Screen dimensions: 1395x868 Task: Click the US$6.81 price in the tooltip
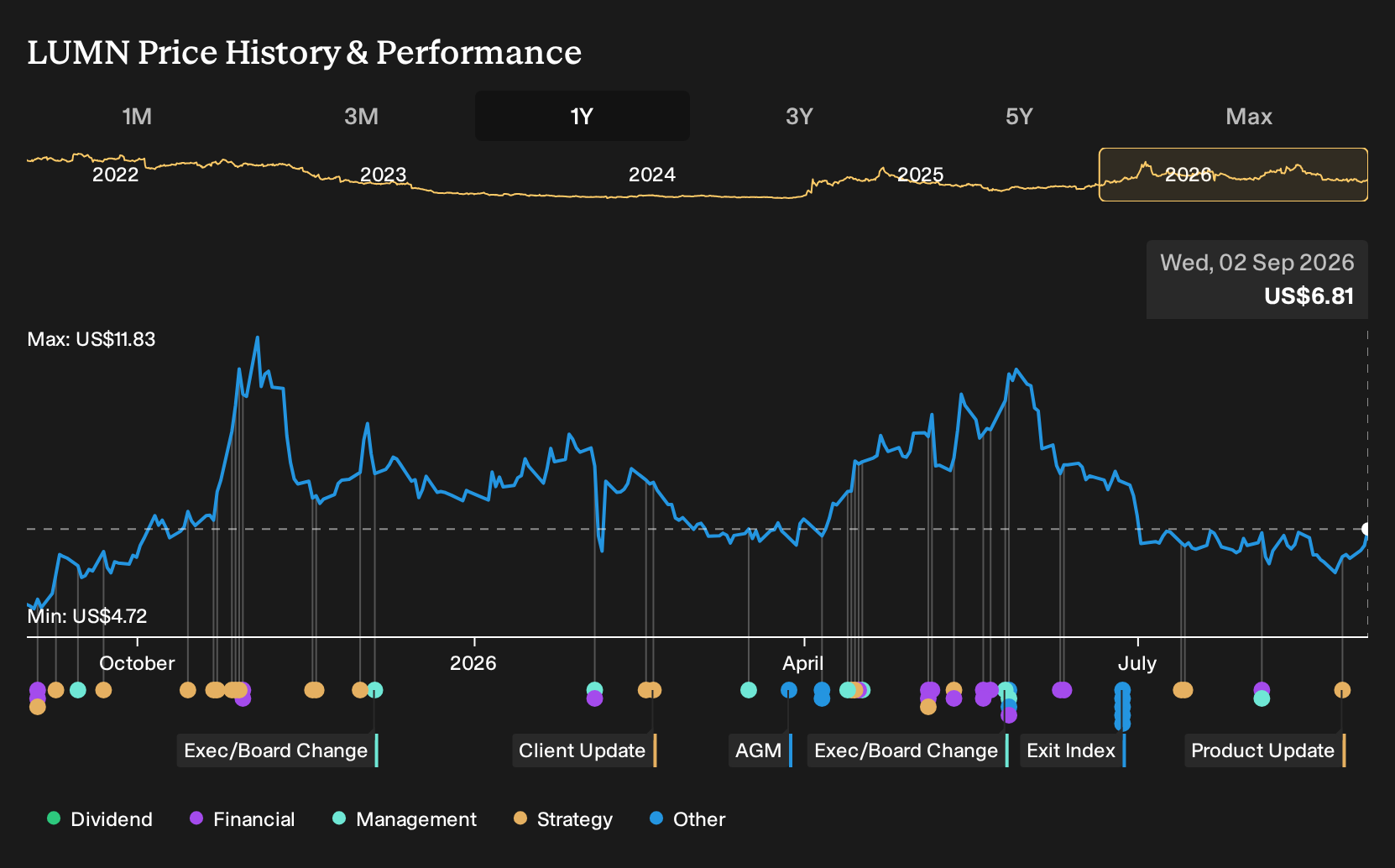[1309, 296]
